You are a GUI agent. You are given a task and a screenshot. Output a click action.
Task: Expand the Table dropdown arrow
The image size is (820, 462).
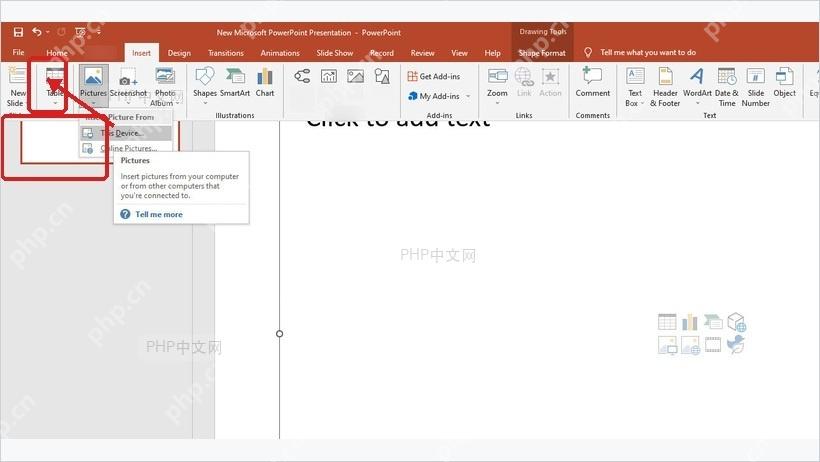pos(55,103)
